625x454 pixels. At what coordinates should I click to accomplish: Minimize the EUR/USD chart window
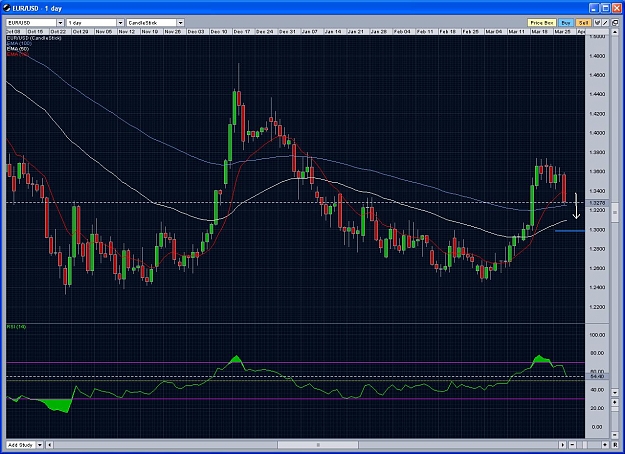[594, 8]
